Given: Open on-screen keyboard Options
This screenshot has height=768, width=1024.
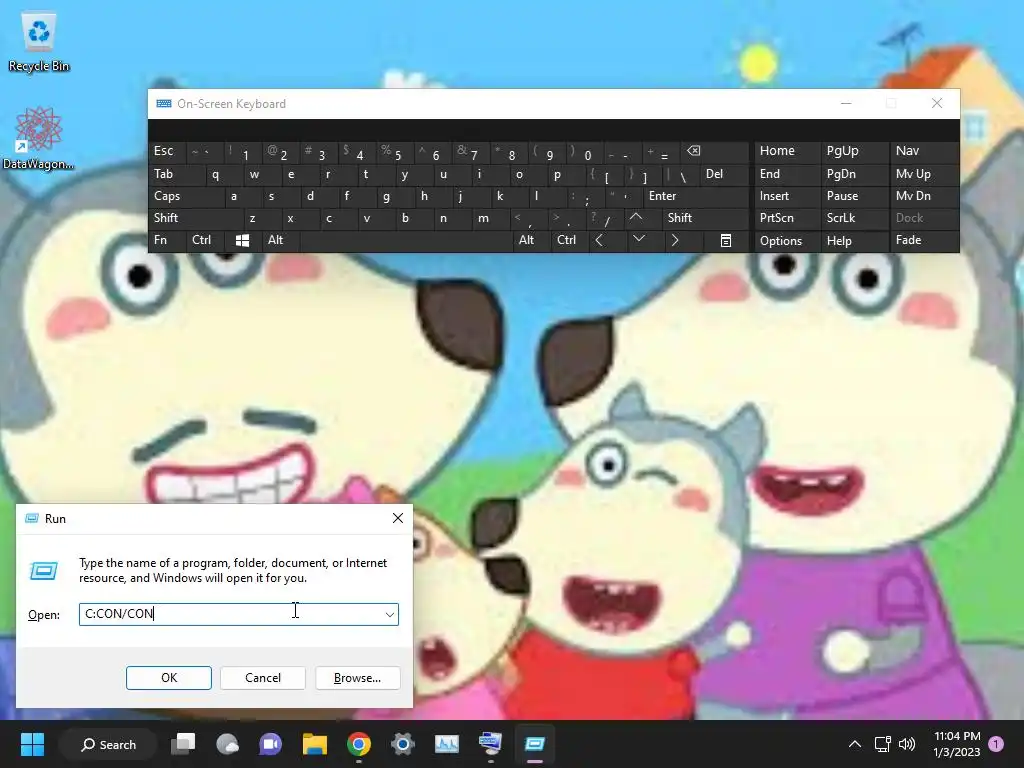Looking at the screenshot, I should tap(786, 240).
